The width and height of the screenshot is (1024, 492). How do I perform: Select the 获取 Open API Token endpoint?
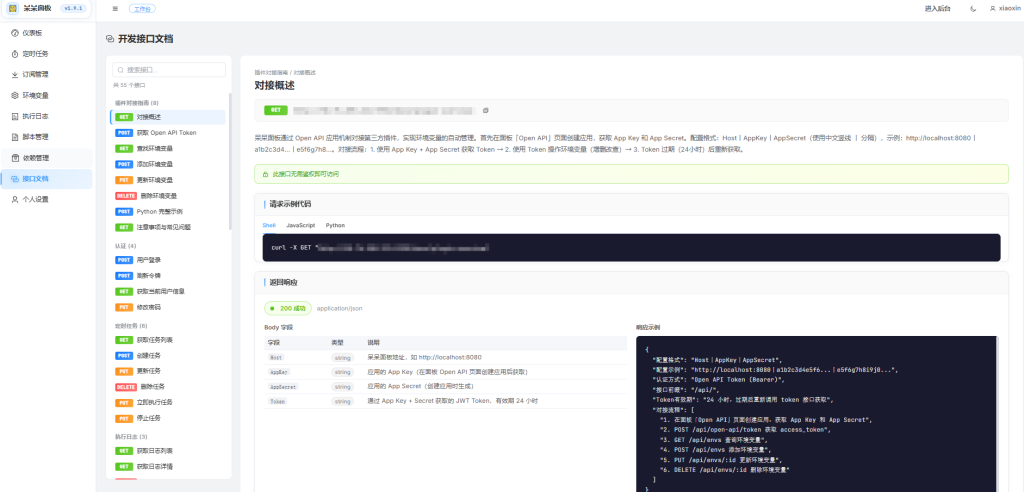click(166, 132)
